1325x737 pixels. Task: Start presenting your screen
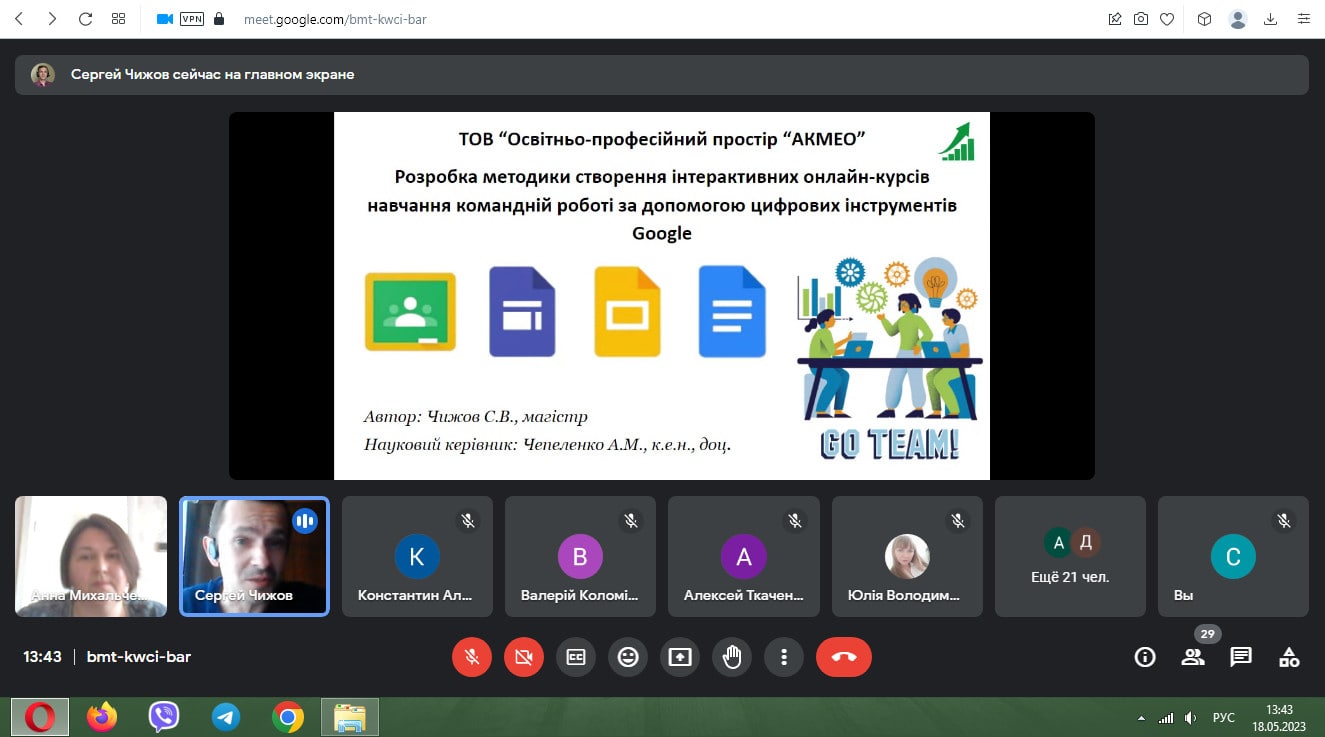[680, 657]
